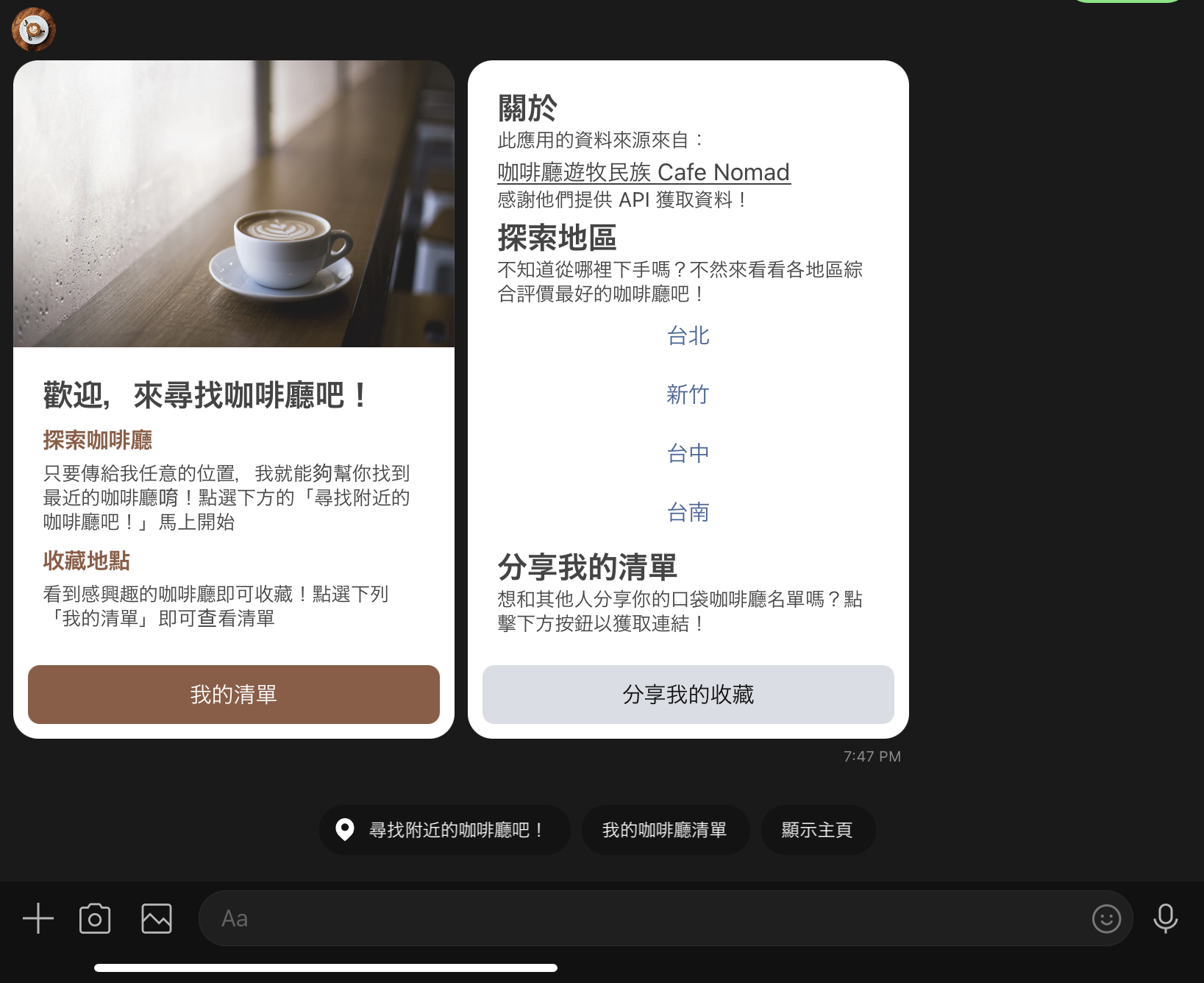Click the 我的清單 brown button
This screenshot has height=983, width=1204.
click(234, 695)
